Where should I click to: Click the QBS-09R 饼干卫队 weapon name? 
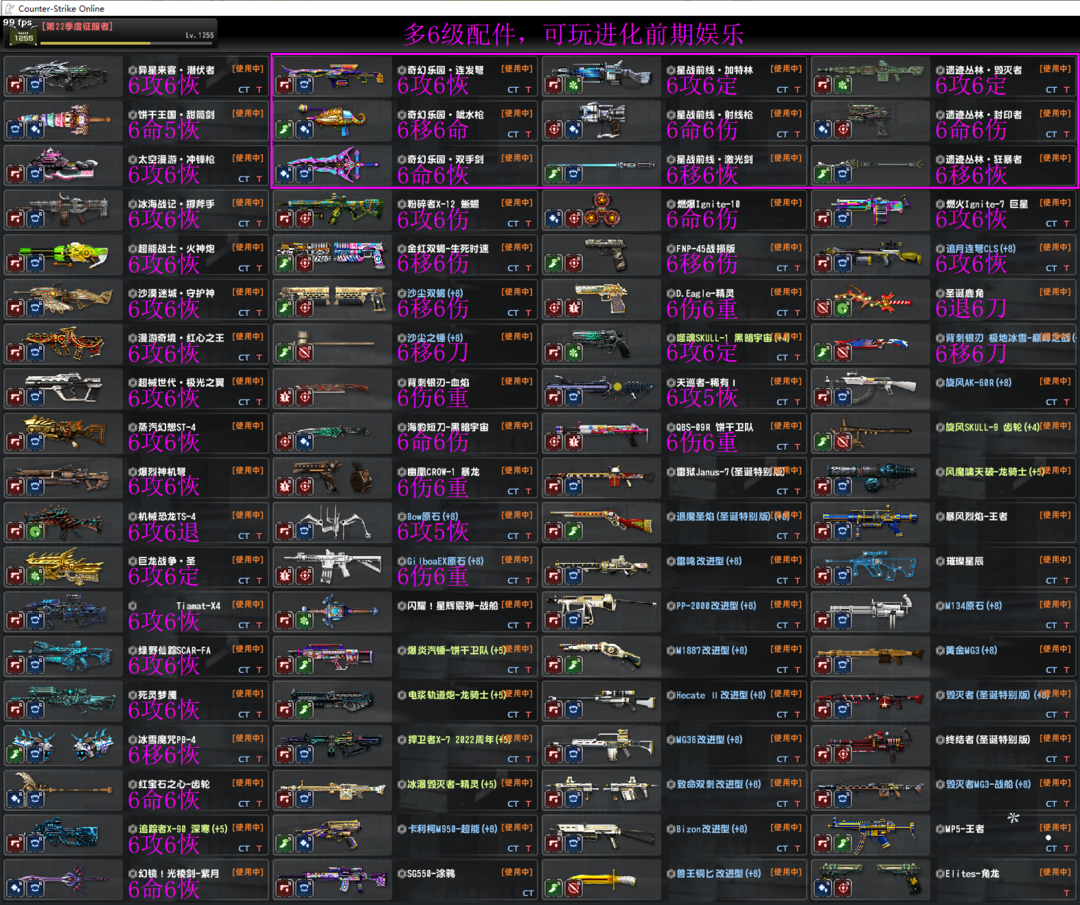715,427
